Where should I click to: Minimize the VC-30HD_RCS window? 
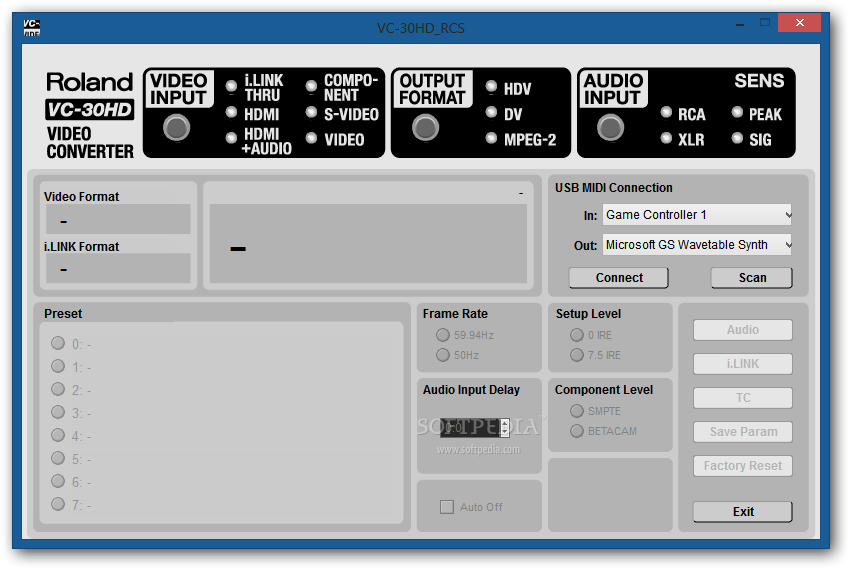tap(739, 23)
